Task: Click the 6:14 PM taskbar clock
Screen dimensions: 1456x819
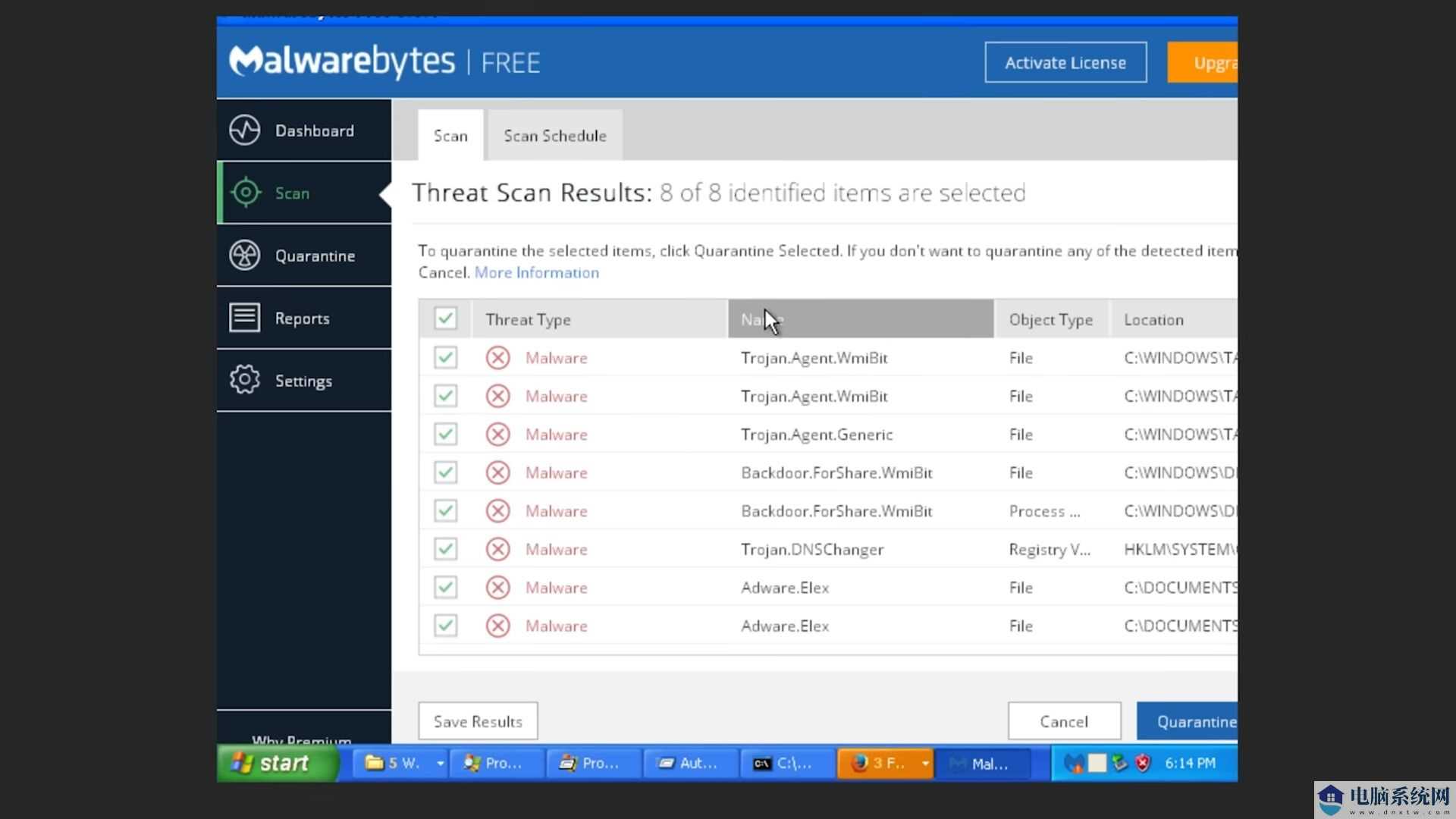Action: [x=1190, y=763]
